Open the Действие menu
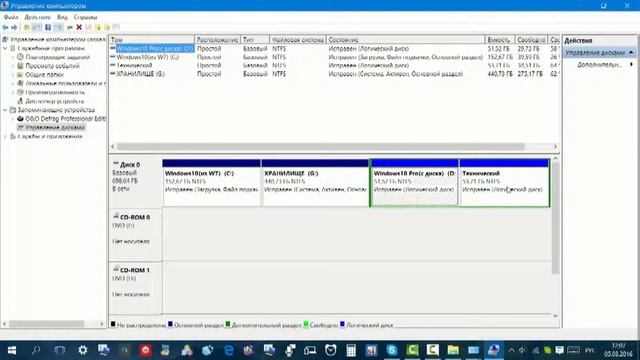Screen dimensions: 640x360 tap(38, 17)
